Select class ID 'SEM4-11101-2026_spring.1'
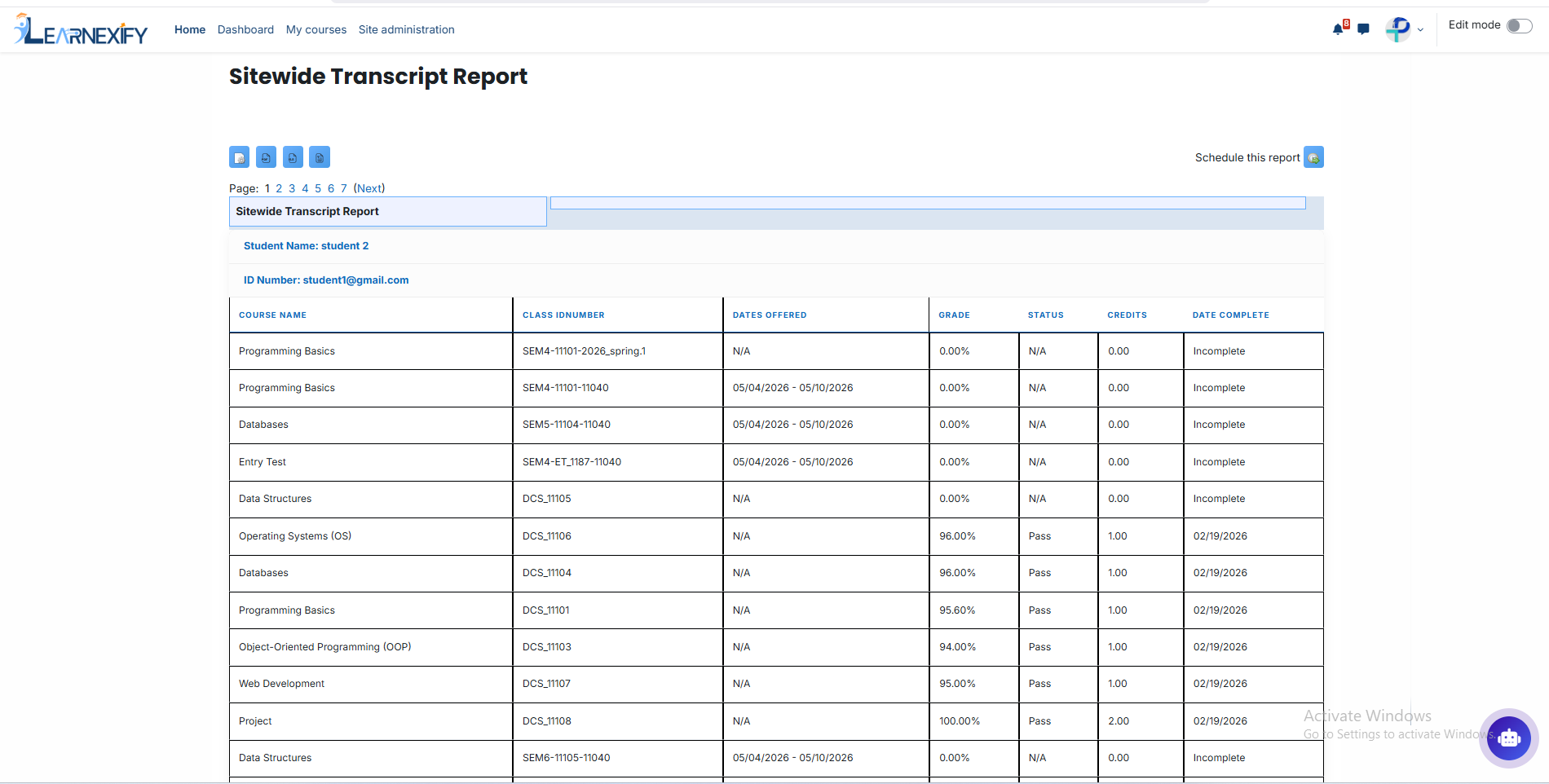1549x784 pixels. click(584, 351)
